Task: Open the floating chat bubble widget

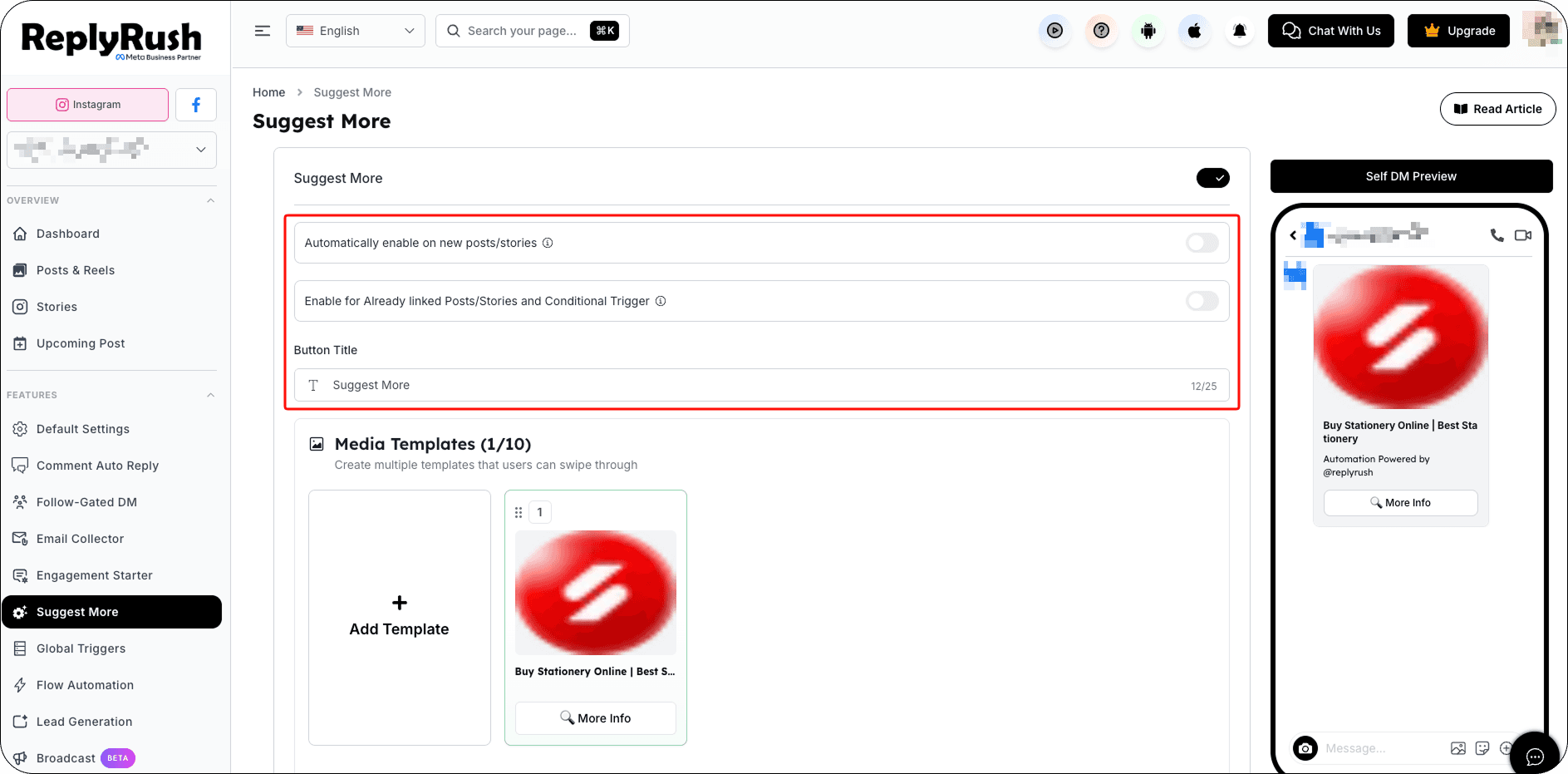Action: (1535, 756)
